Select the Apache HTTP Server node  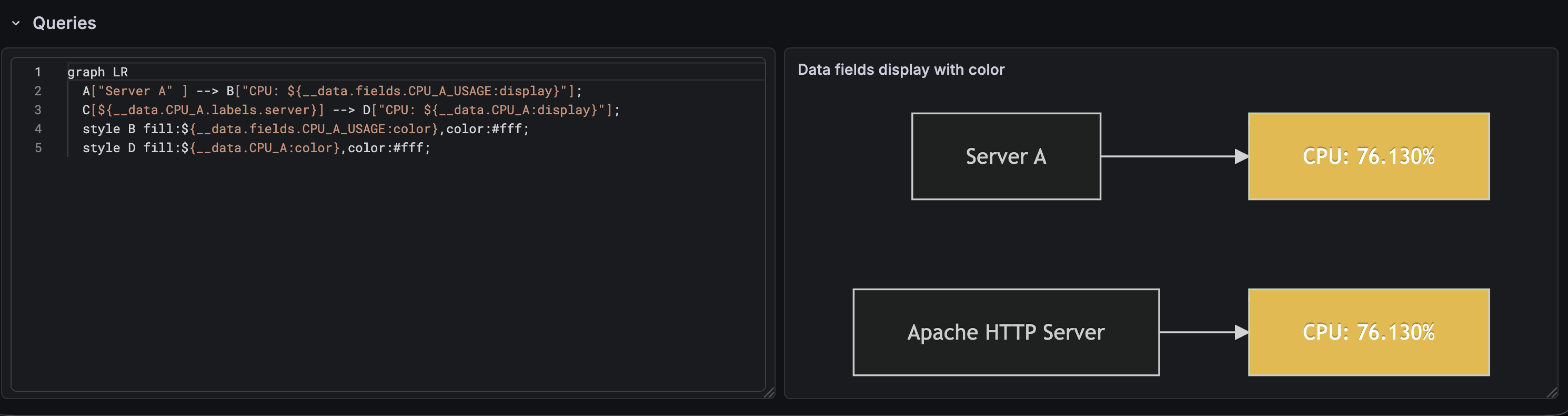click(1006, 332)
